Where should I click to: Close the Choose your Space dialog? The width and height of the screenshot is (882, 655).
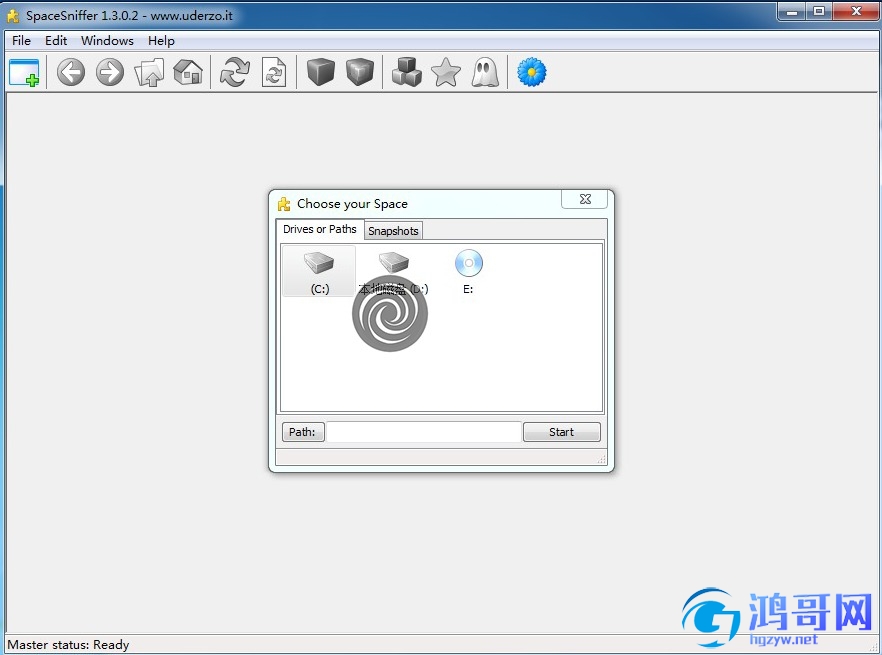pyautogui.click(x=585, y=199)
